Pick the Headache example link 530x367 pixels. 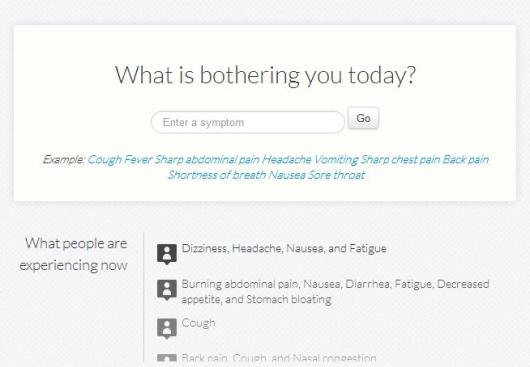click(x=286, y=159)
